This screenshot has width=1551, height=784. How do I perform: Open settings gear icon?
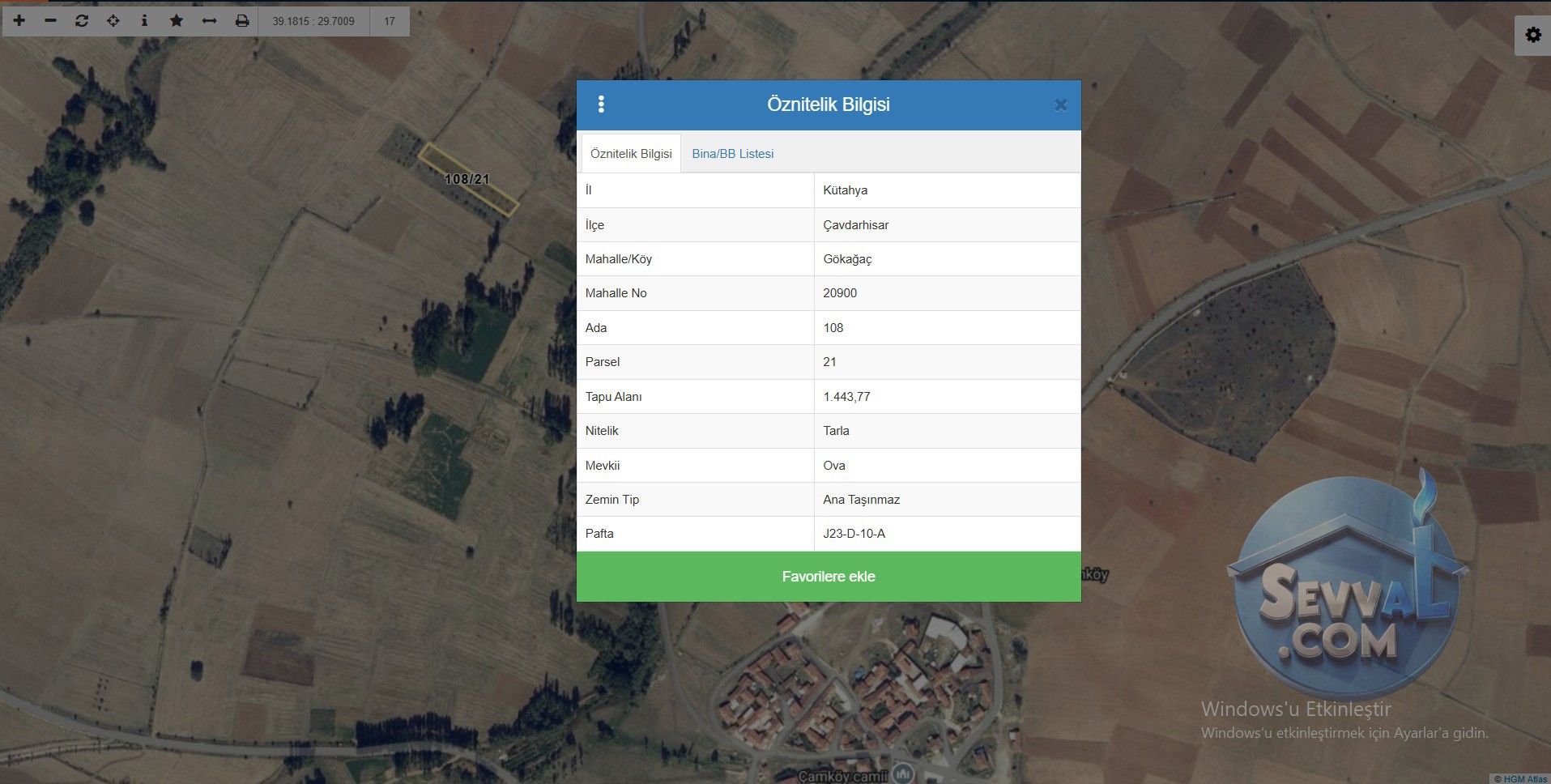(x=1533, y=35)
